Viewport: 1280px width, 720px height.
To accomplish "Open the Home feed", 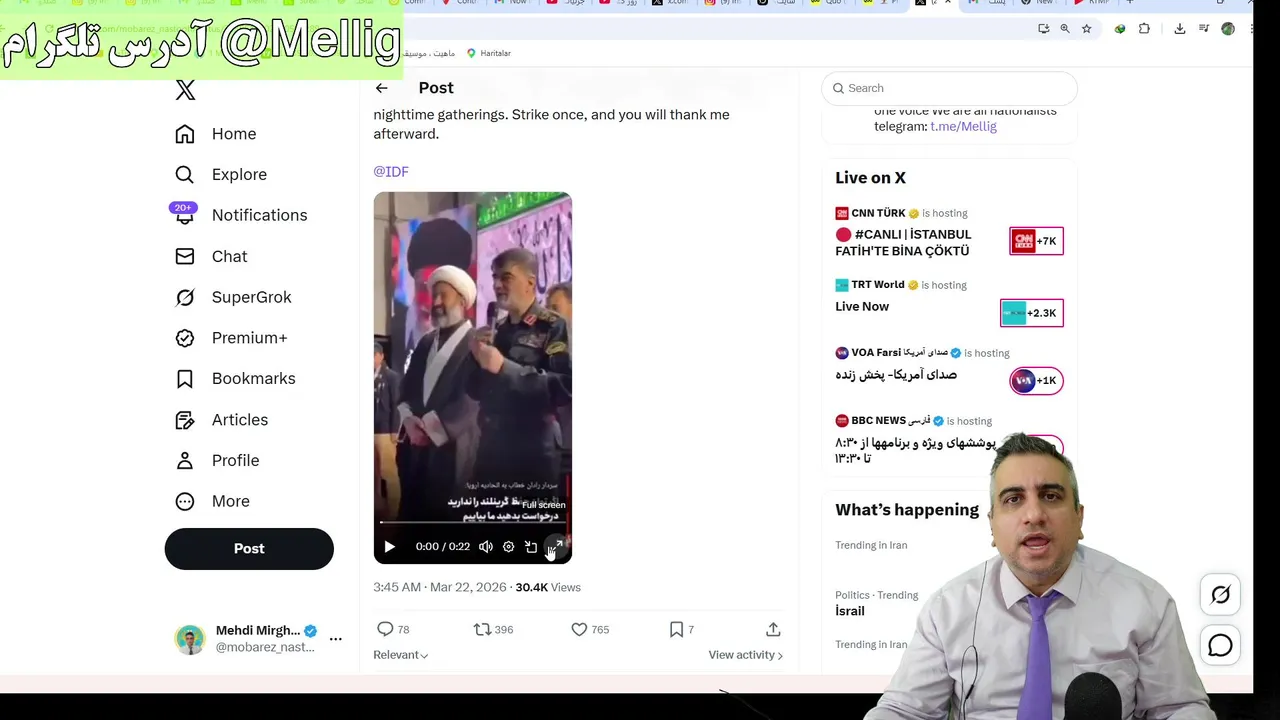I will [215, 134].
